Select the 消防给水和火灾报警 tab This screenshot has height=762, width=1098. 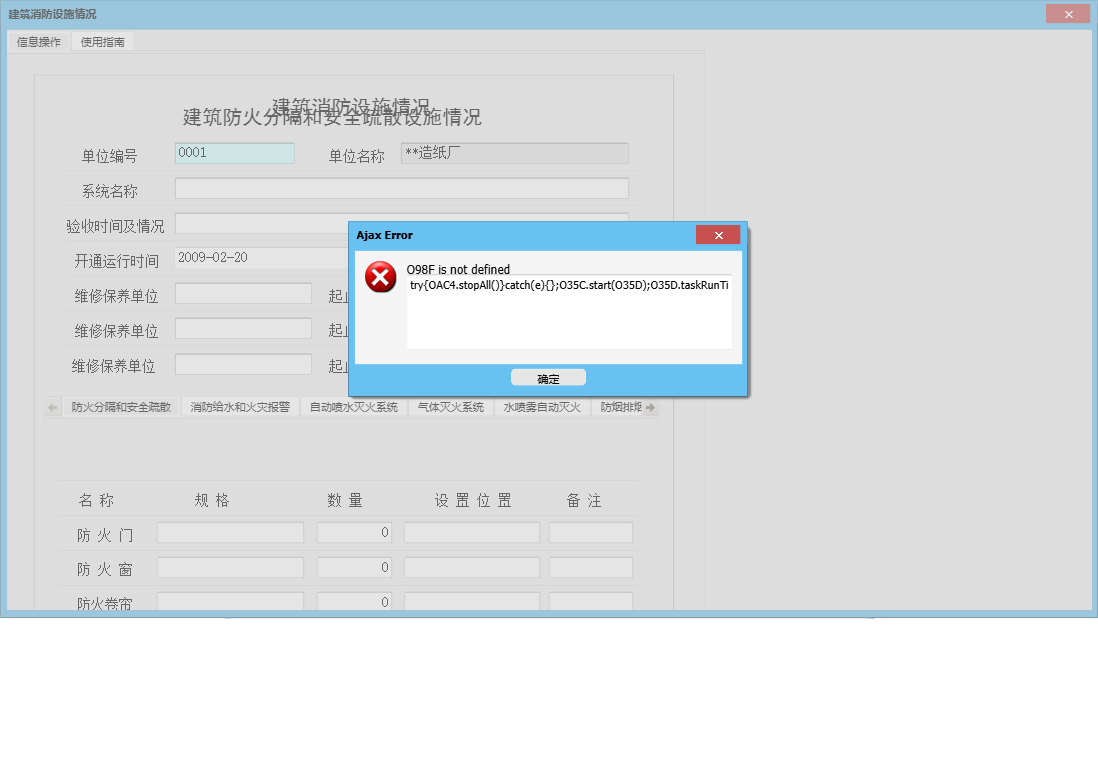point(240,406)
